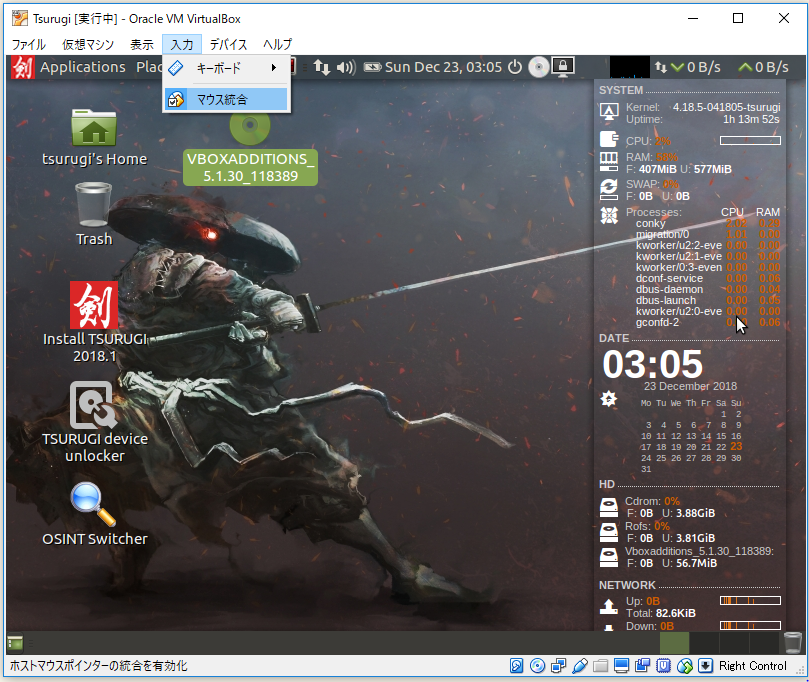Open the 表示 menu
Screen dimensions: 809x682
coord(142,44)
